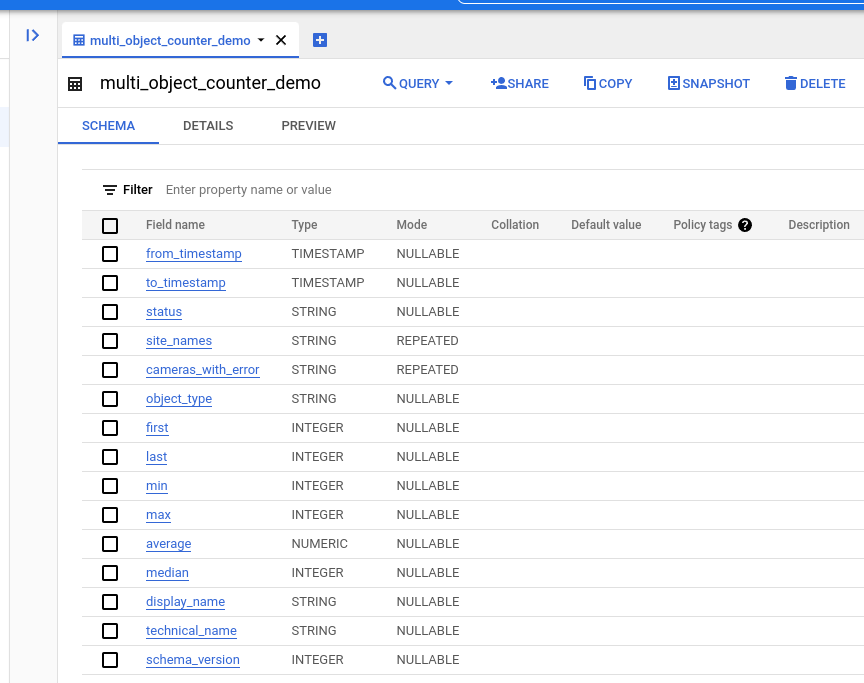The height and width of the screenshot is (683, 864).
Task: Click the Policy tags help icon
Action: [x=745, y=225]
